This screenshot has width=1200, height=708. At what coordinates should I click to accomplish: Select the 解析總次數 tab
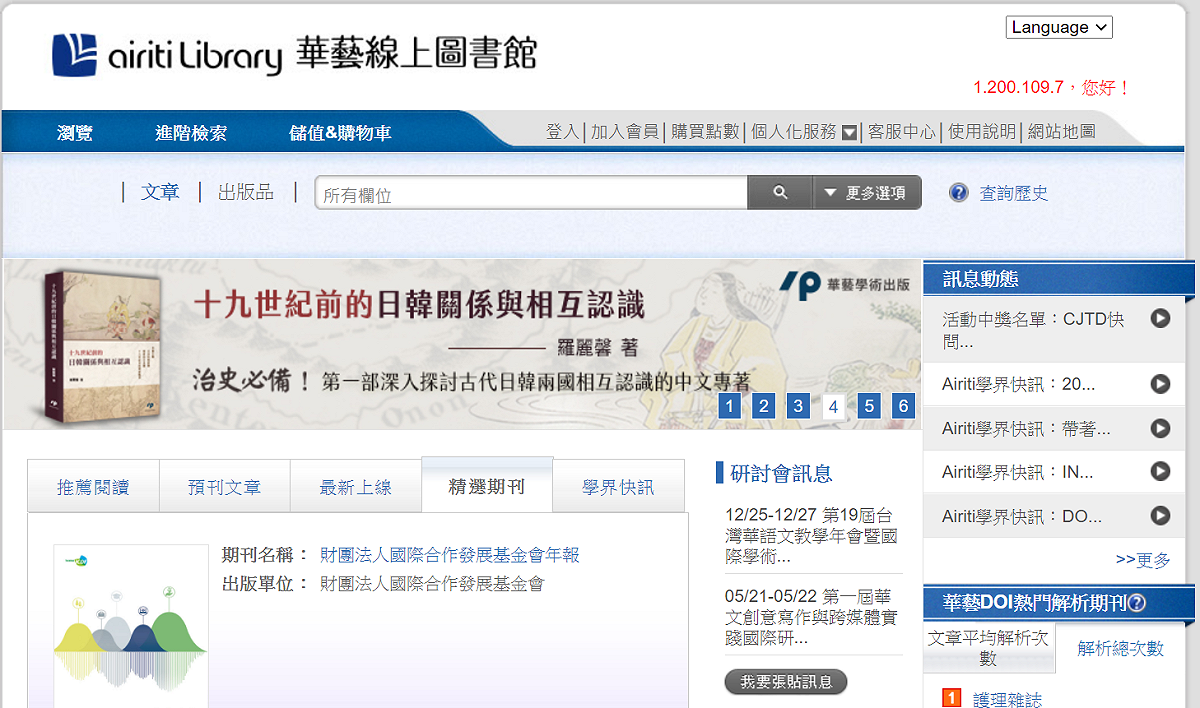tap(1121, 649)
